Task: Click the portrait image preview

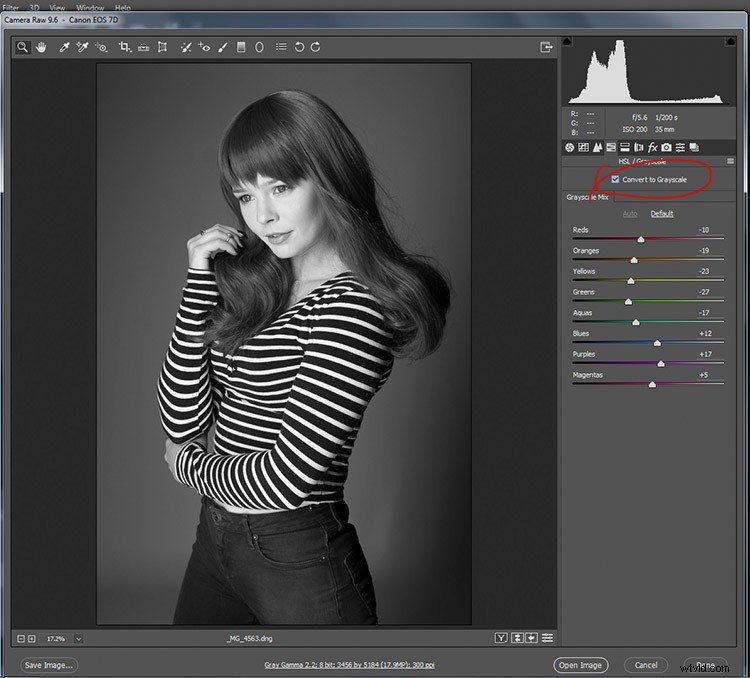Action: (x=284, y=344)
